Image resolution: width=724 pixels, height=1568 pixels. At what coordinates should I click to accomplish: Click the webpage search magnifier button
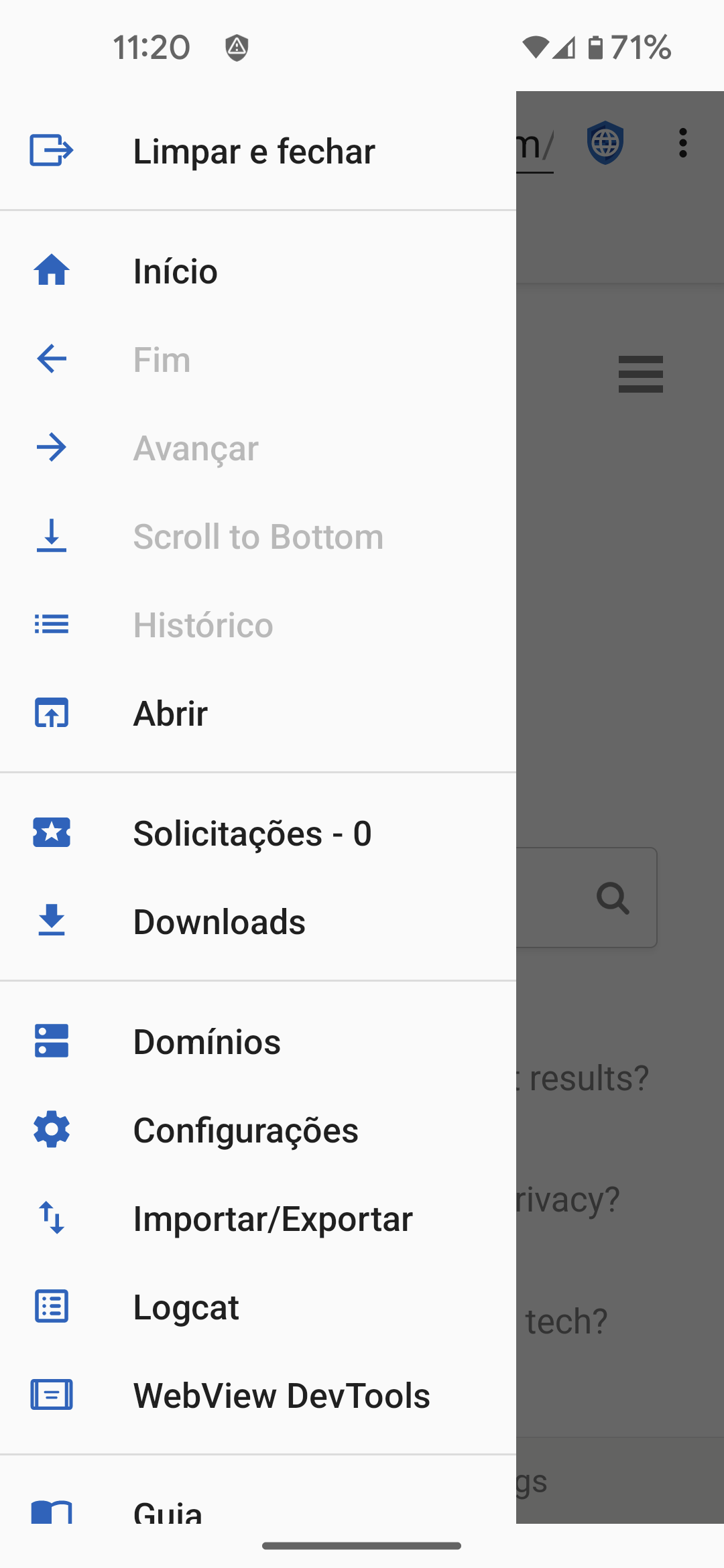coord(613,898)
